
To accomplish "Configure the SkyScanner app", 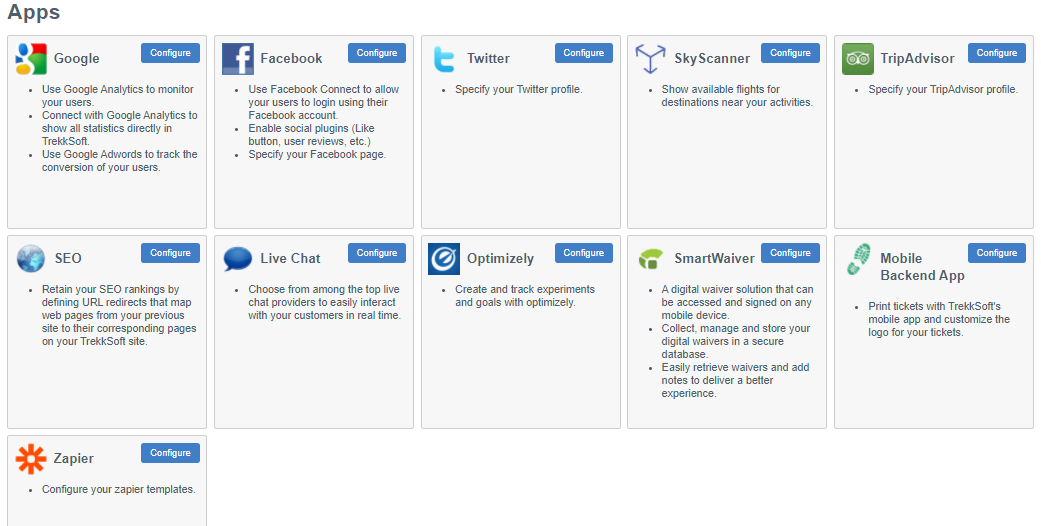I will [x=790, y=53].
